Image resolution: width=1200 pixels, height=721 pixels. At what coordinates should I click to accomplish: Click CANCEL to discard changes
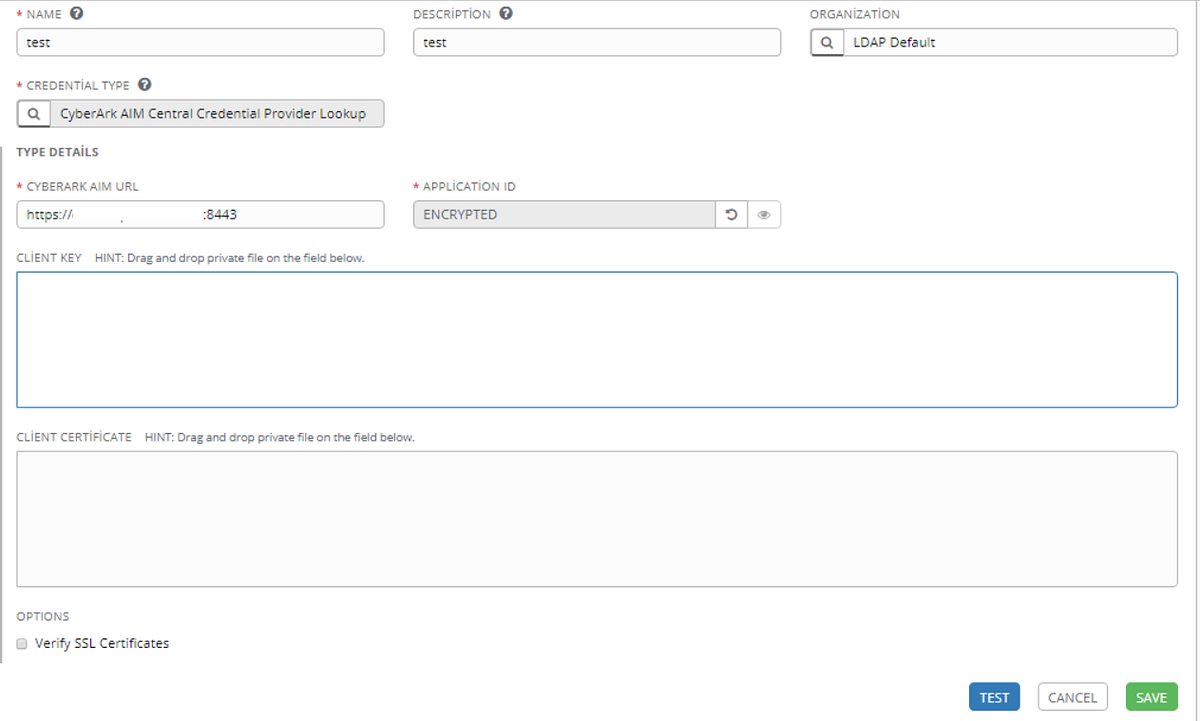(x=1072, y=696)
